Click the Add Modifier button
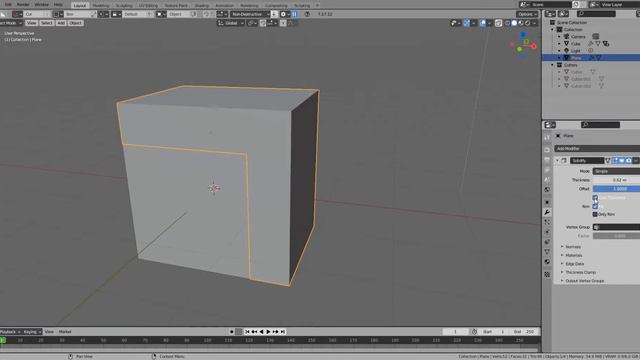This screenshot has width=640, height=360. coord(597,149)
